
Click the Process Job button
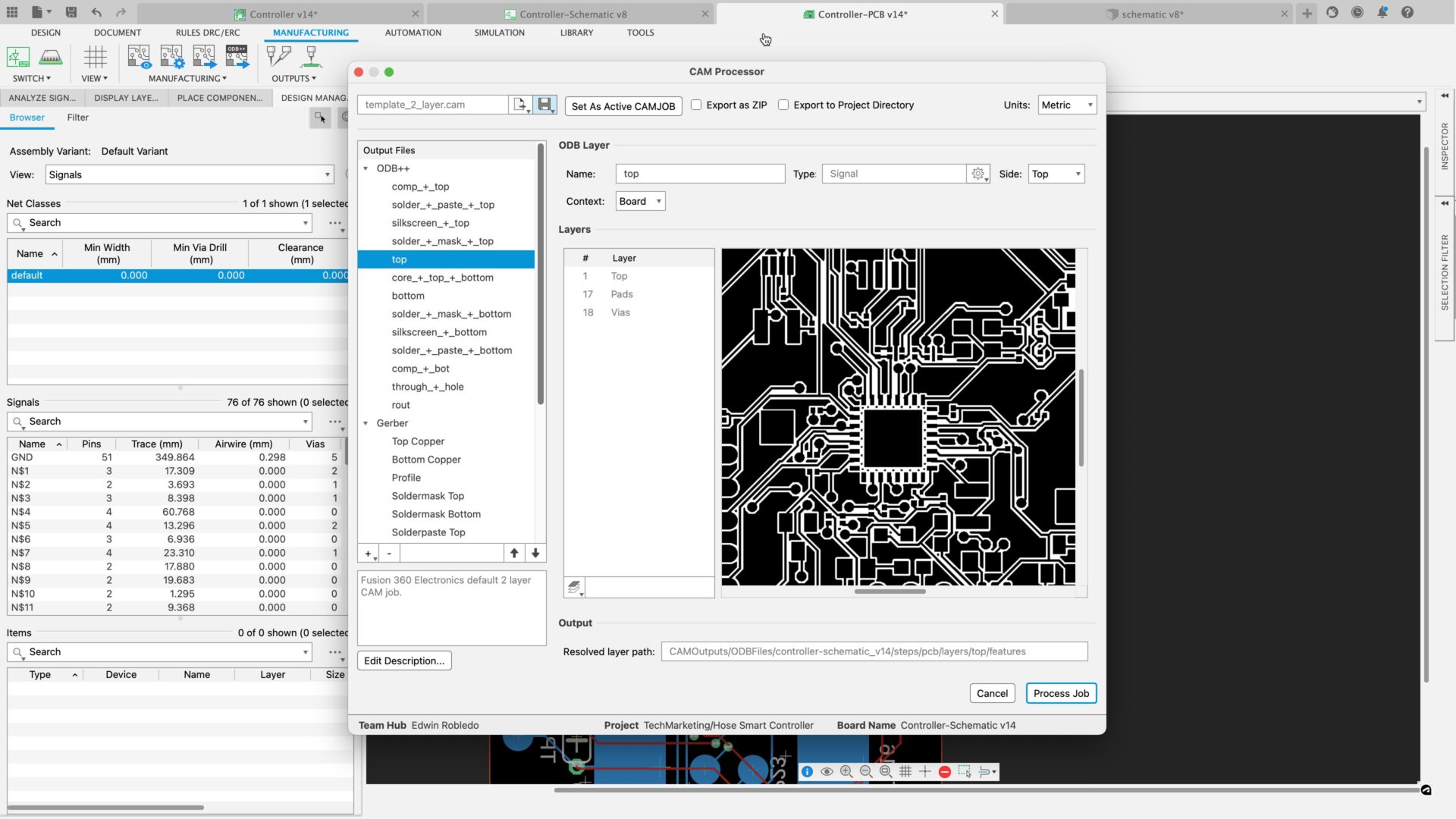pos(1060,693)
